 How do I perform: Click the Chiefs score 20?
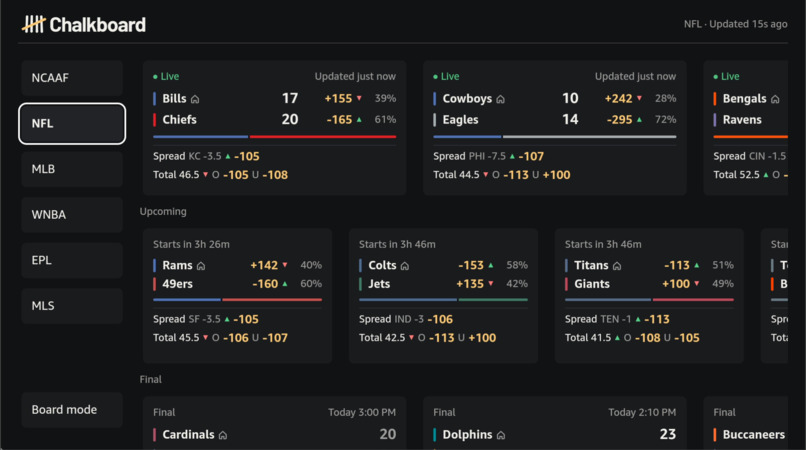point(290,119)
